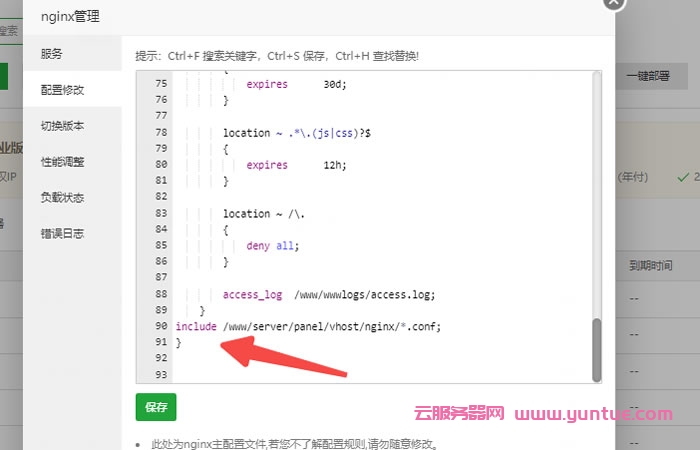This screenshot has height=450, width=700.
Task: Click the closing brace on line 91
Action: [x=179, y=343]
